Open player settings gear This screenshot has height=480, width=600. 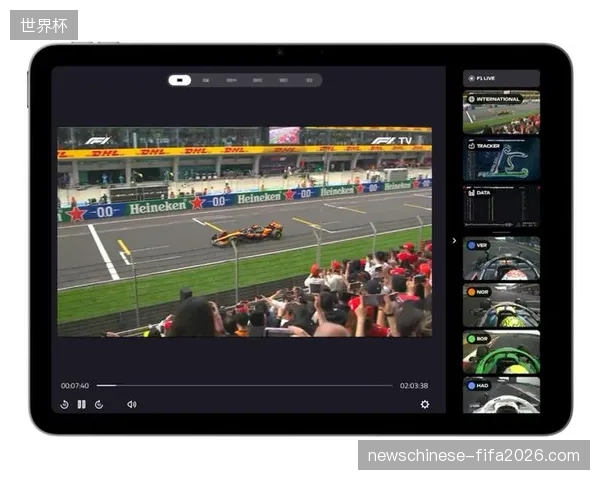(x=425, y=404)
